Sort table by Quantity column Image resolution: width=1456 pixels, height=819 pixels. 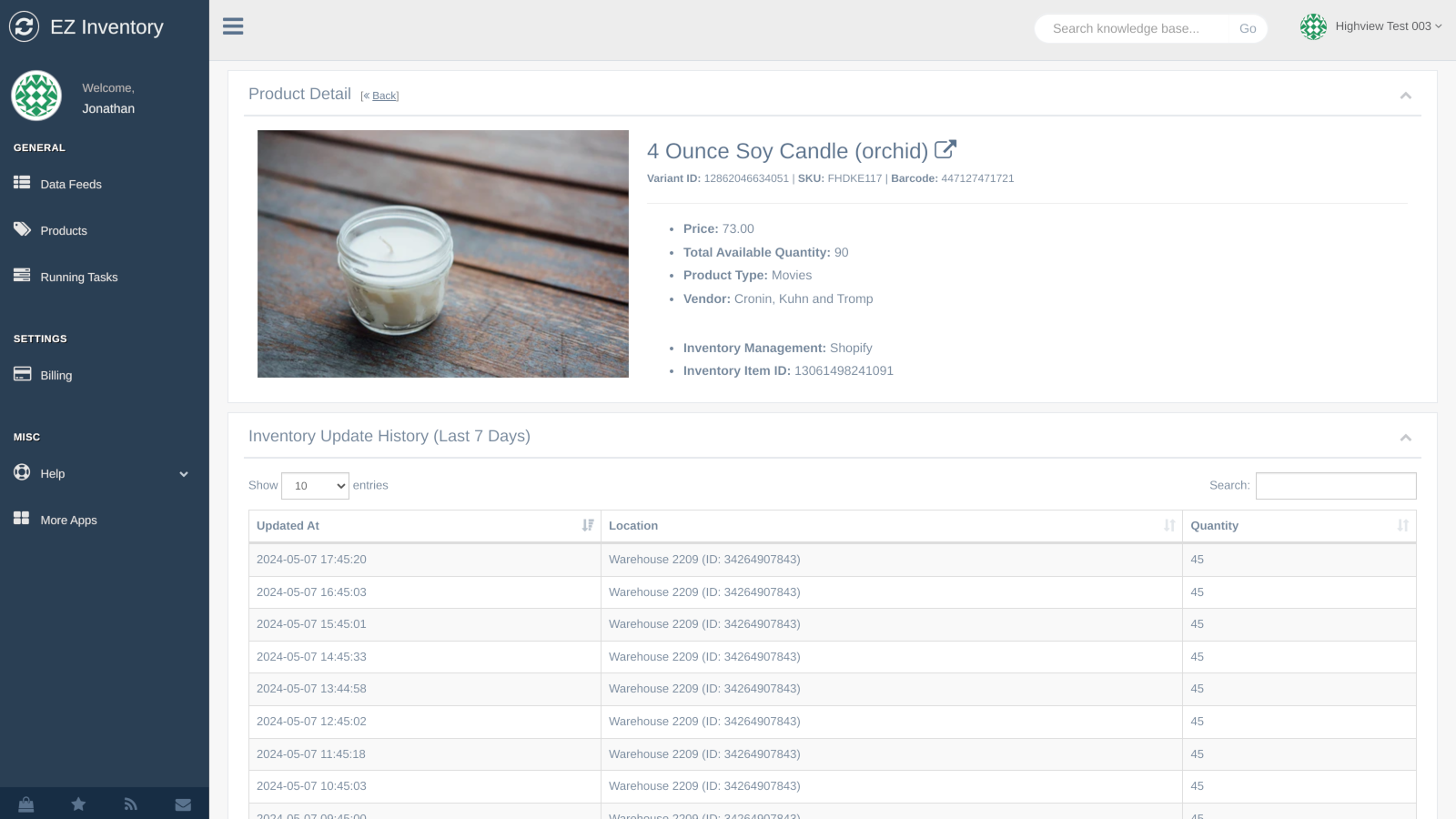1299,526
